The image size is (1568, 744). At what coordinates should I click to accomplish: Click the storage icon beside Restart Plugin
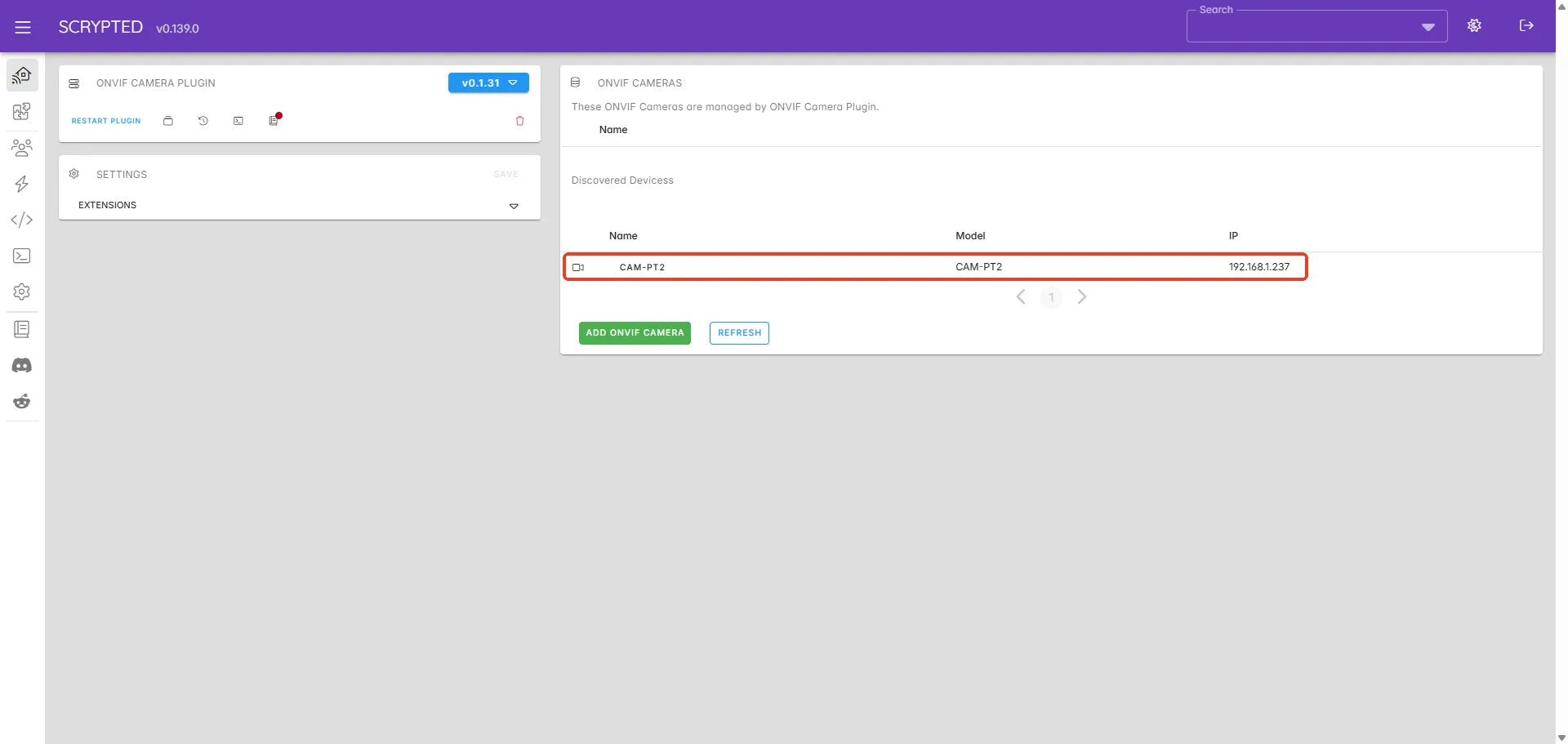point(168,121)
